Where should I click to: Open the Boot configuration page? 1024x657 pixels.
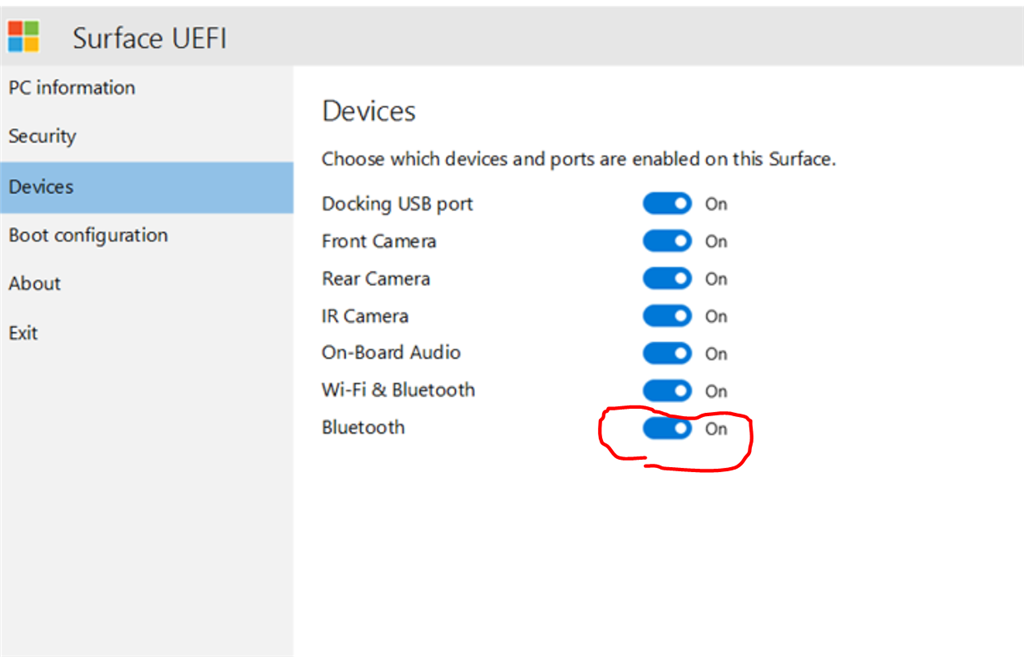(x=88, y=235)
